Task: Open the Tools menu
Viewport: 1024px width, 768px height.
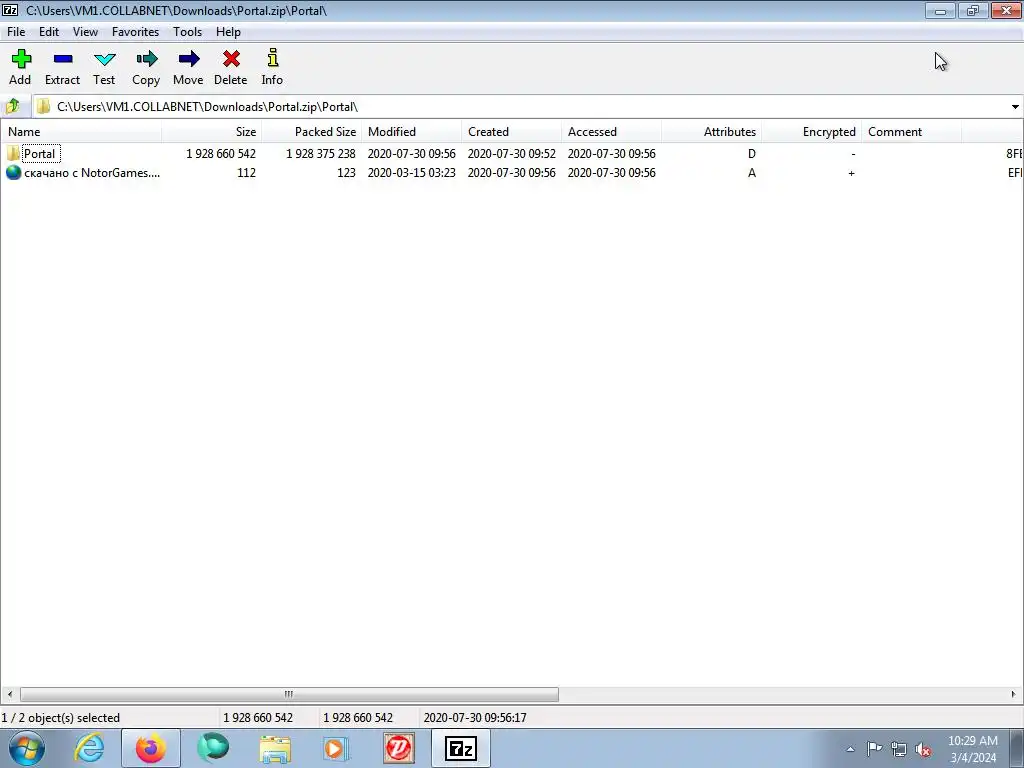Action: point(187,31)
